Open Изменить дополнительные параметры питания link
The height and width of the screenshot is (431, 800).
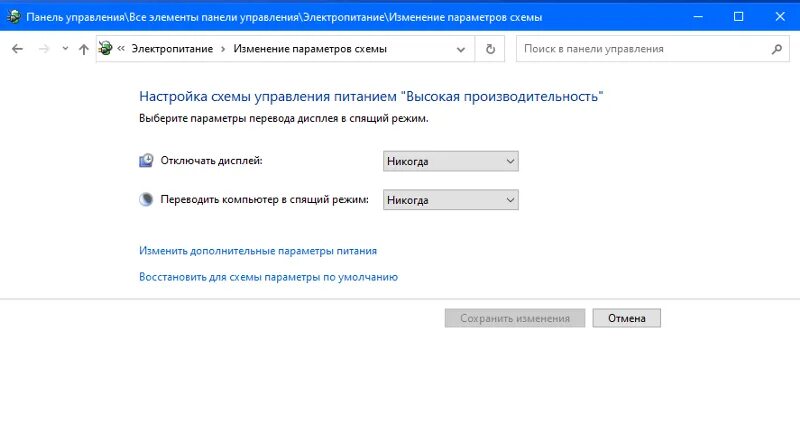258,251
